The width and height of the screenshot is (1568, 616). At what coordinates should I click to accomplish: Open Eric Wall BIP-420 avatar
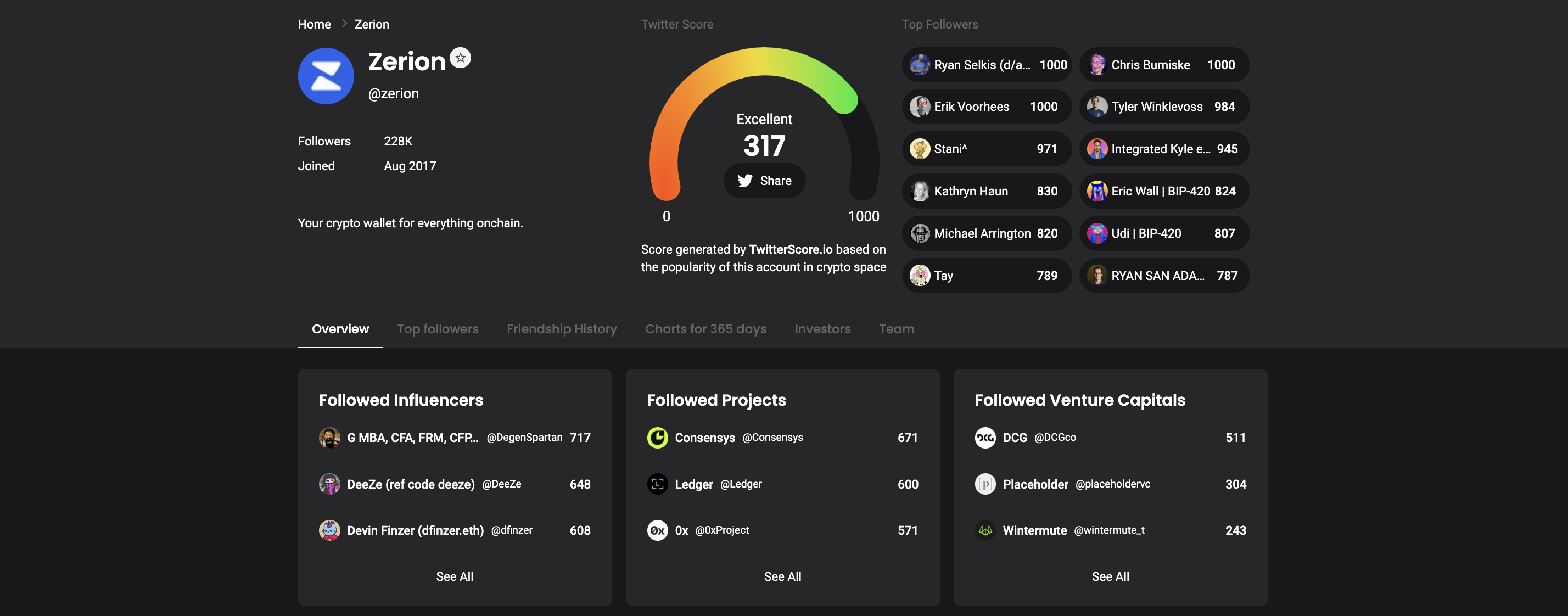point(1097,191)
